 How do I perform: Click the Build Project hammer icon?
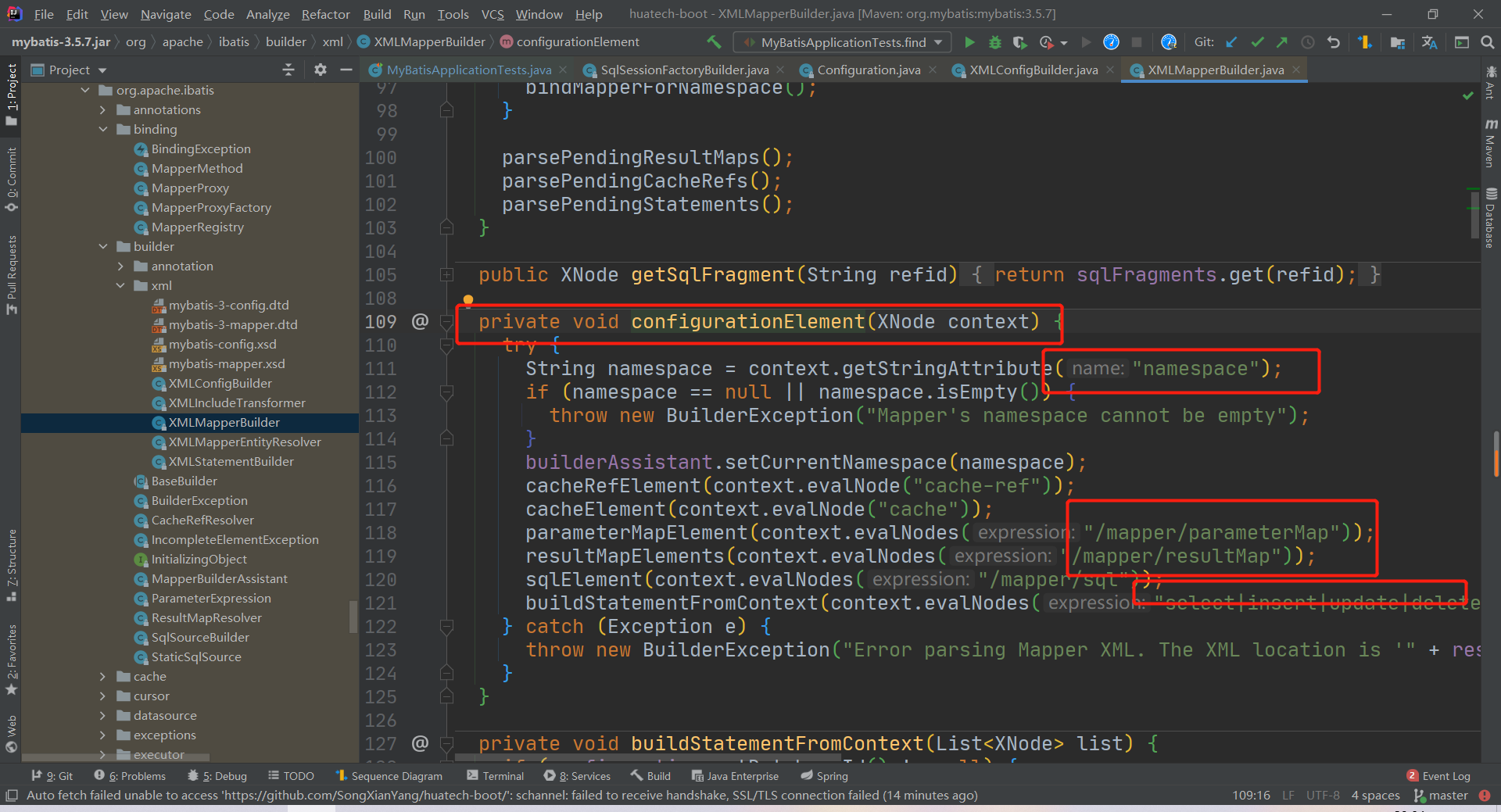714,42
